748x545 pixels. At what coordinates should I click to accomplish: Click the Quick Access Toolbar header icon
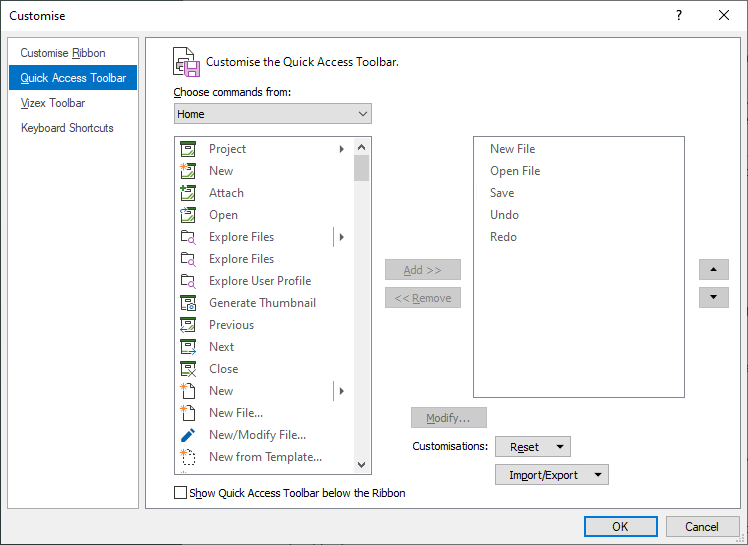[x=186, y=62]
